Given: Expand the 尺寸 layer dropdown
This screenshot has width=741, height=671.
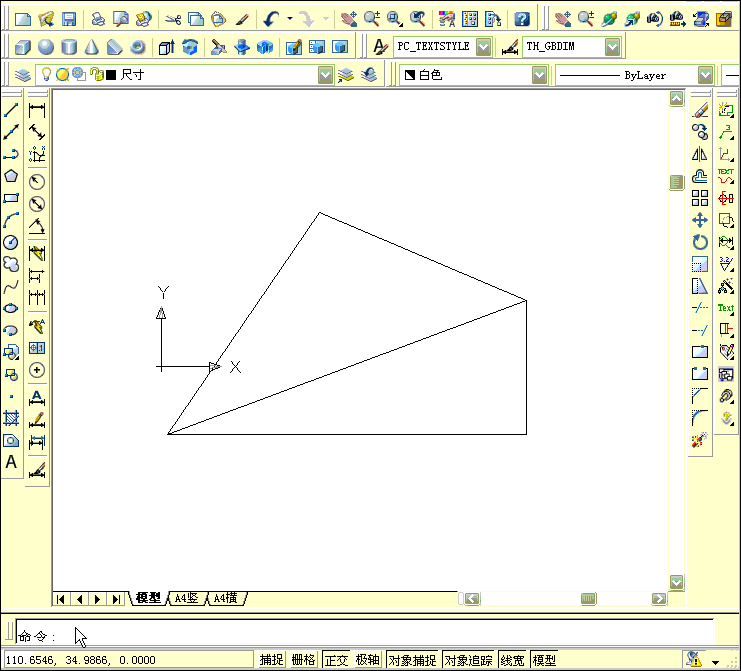Looking at the screenshot, I should pyautogui.click(x=325, y=75).
